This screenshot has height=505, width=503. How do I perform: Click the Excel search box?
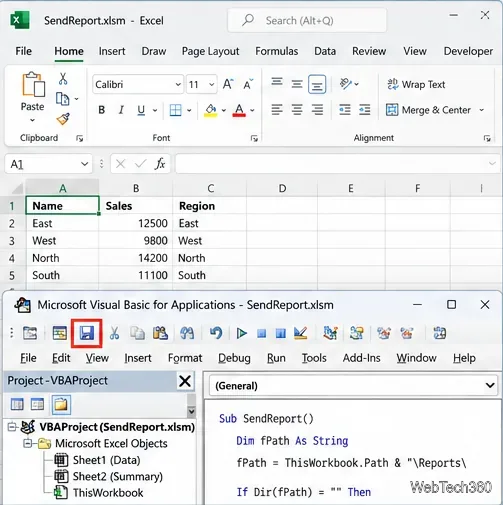307,21
